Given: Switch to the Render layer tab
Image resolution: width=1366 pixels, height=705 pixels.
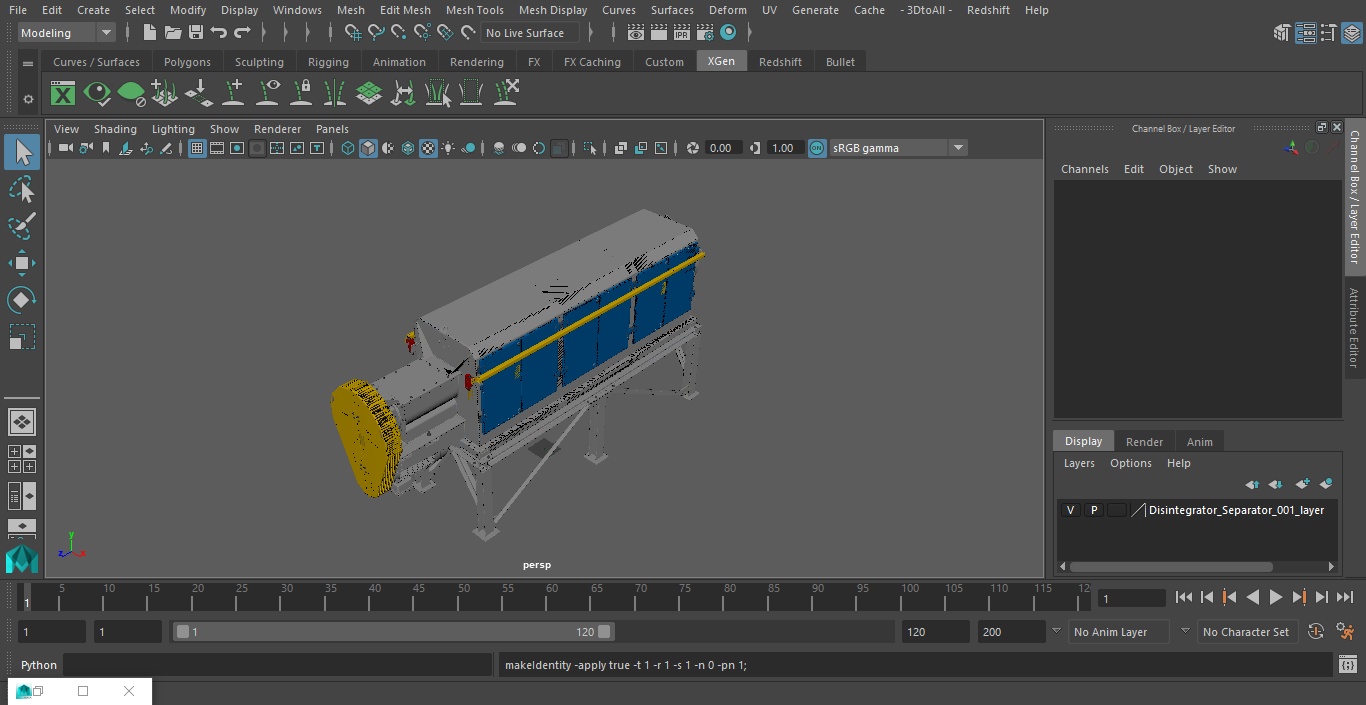Looking at the screenshot, I should [1144, 442].
